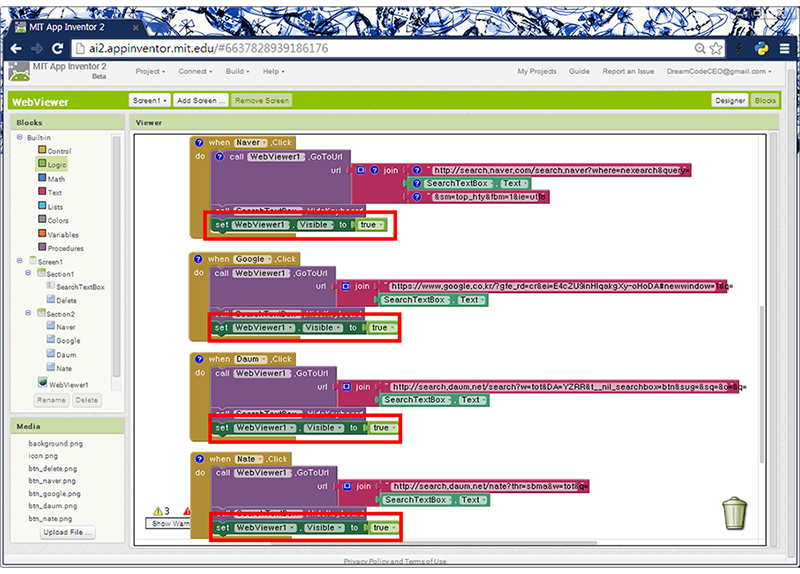Select the WebViewer1 component in tree

63,384
